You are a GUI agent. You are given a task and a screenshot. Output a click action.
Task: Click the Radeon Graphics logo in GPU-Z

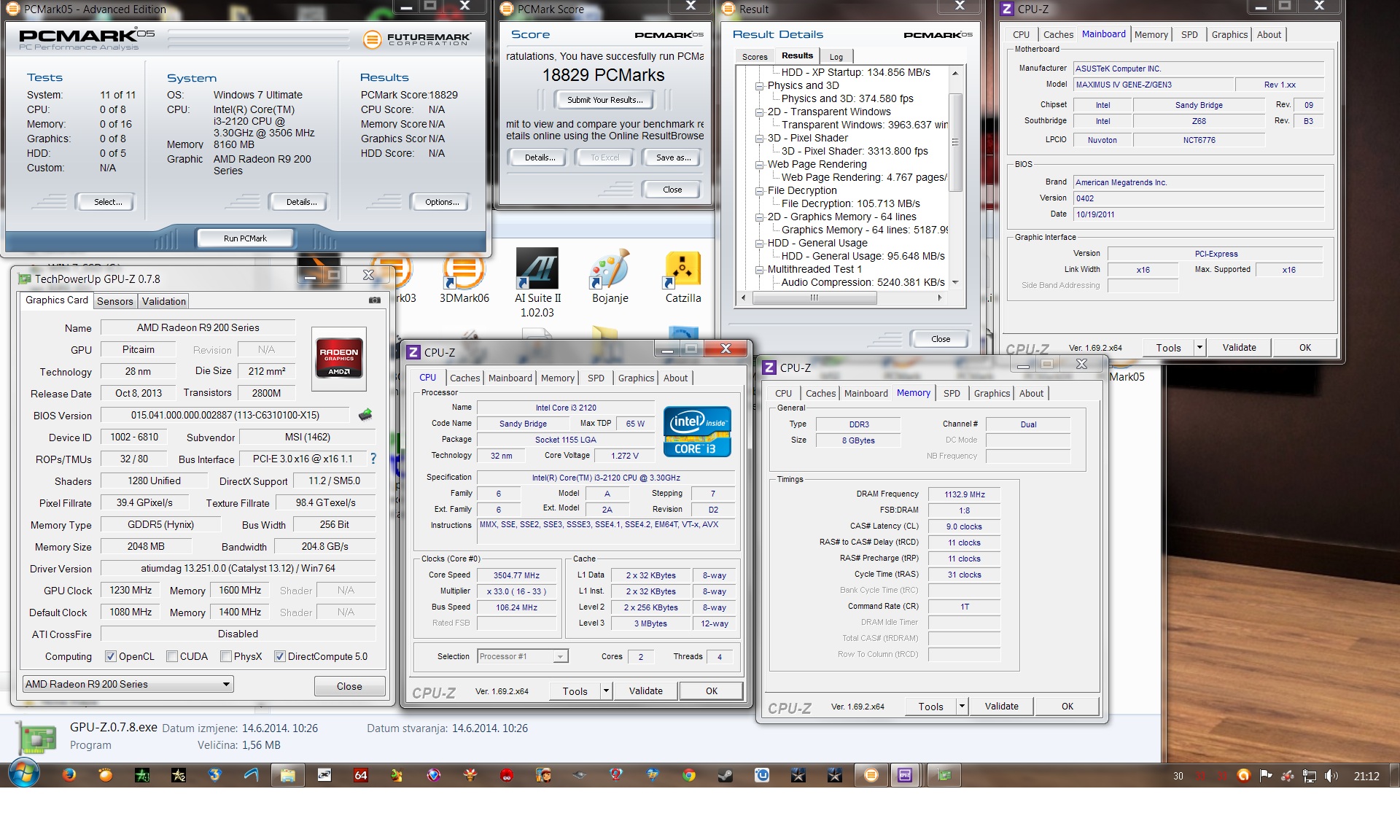[339, 359]
